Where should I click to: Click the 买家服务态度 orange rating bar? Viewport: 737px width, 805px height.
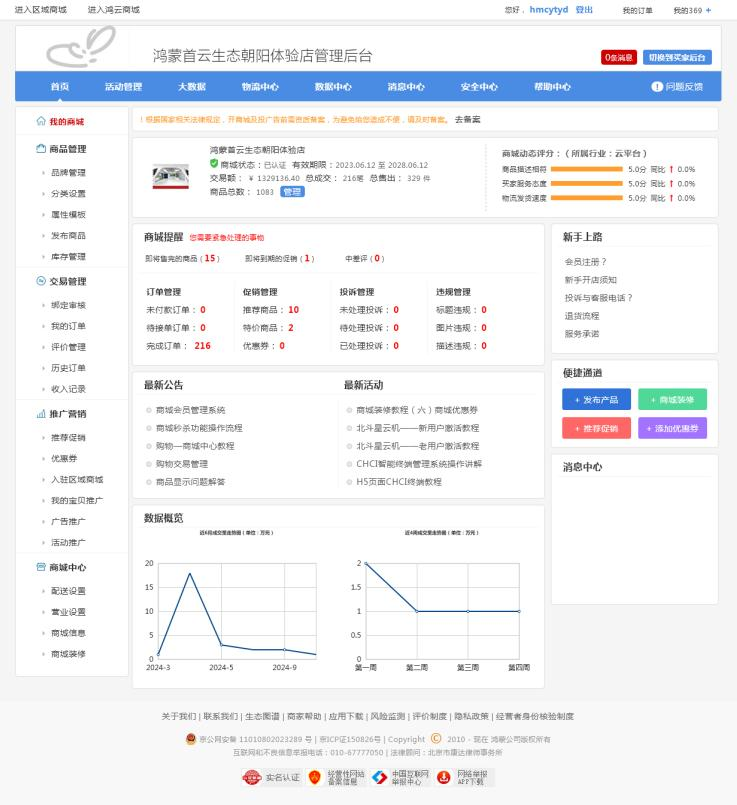pos(587,183)
